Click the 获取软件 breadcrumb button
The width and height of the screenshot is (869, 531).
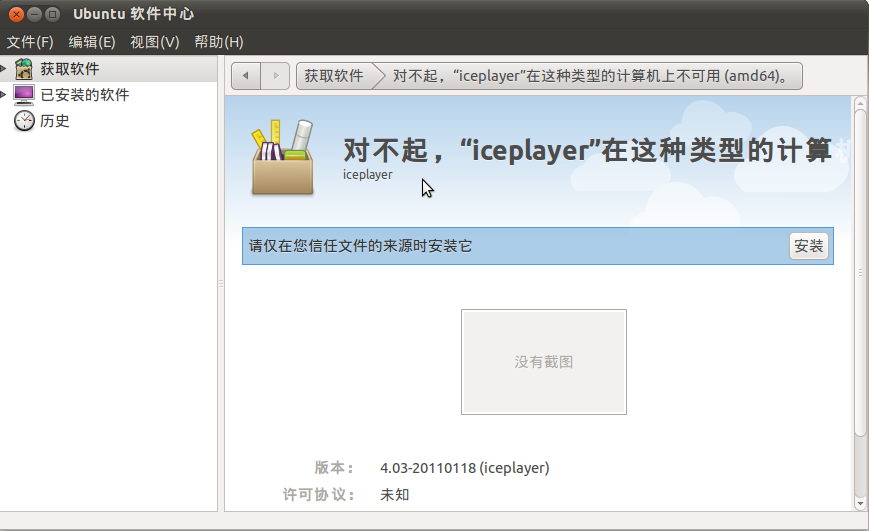[x=334, y=76]
